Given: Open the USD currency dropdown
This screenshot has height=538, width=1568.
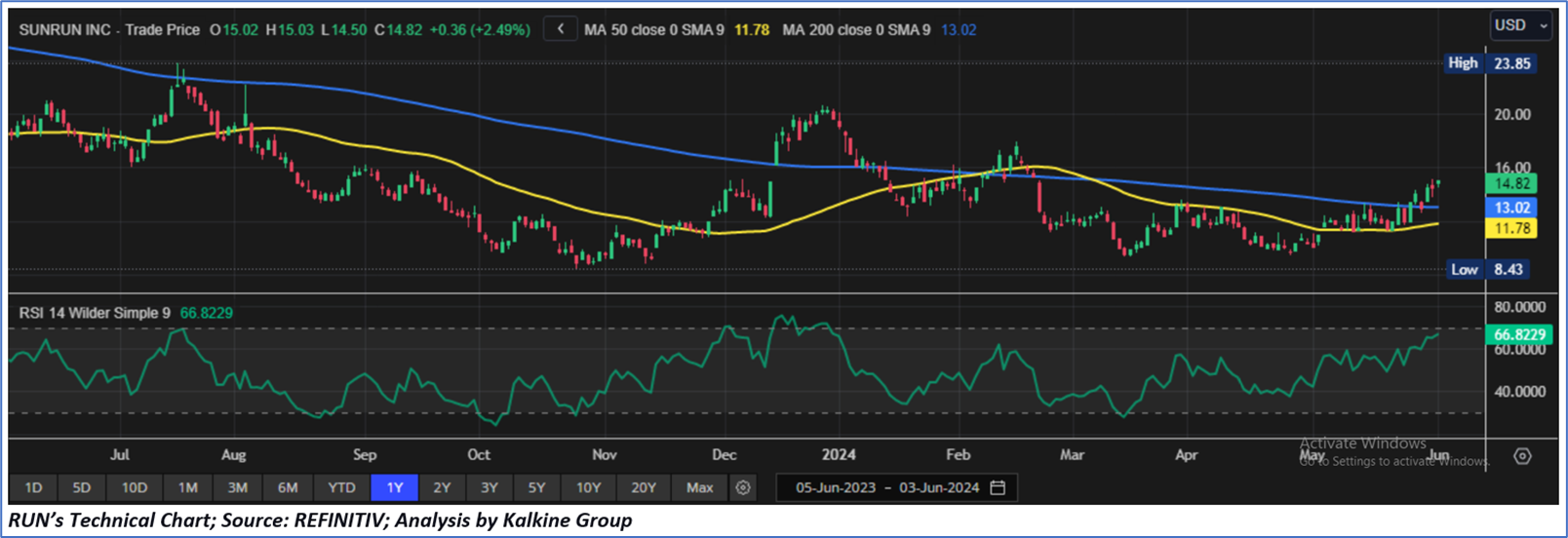Looking at the screenshot, I should click(x=1520, y=25).
